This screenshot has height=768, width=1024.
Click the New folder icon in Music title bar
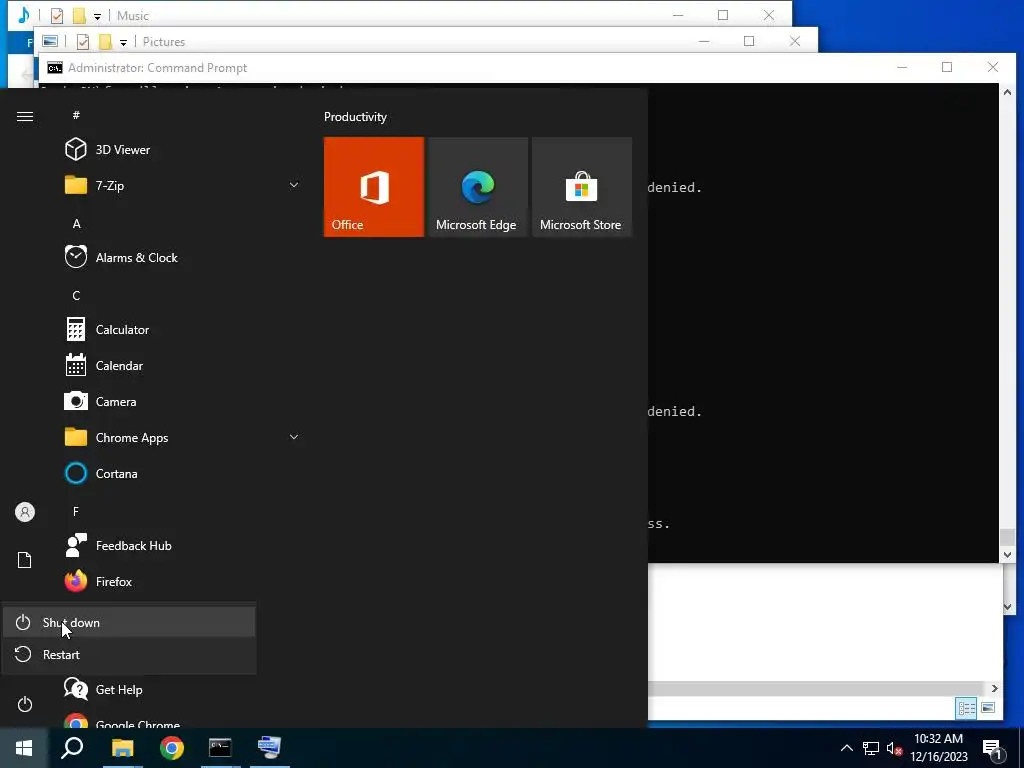79,16
